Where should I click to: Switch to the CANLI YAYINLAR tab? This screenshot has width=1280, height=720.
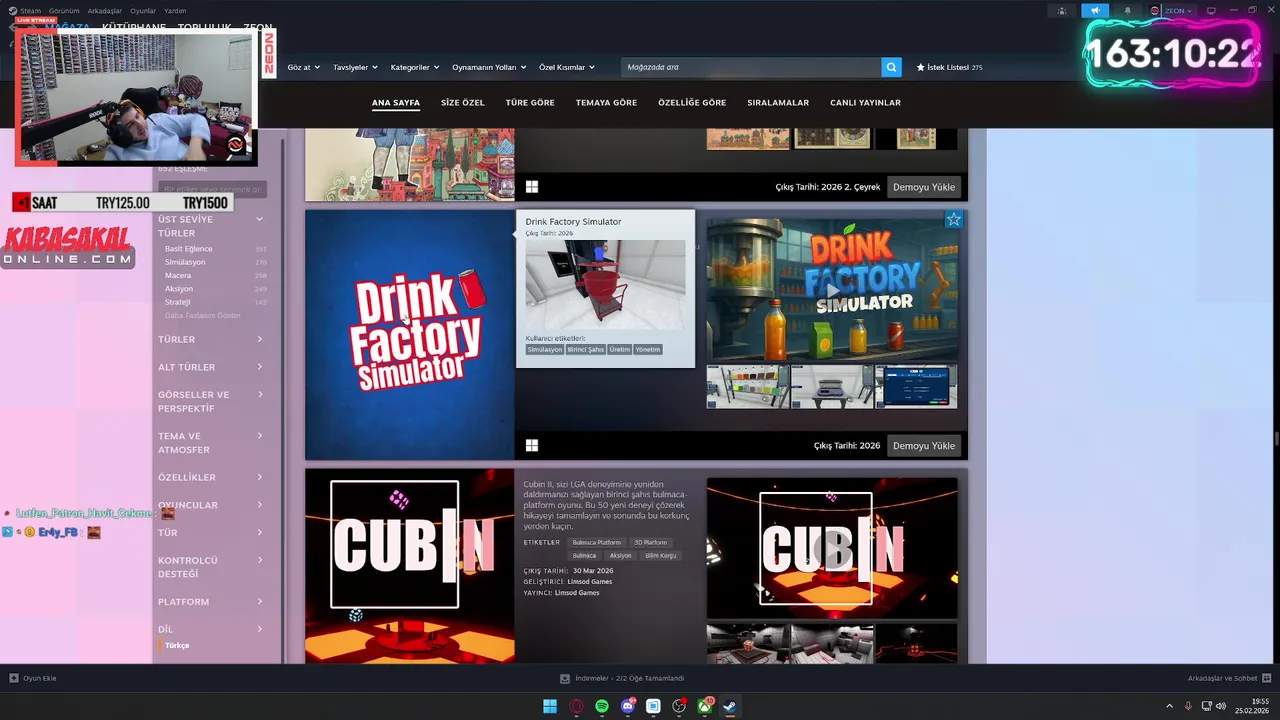click(865, 102)
